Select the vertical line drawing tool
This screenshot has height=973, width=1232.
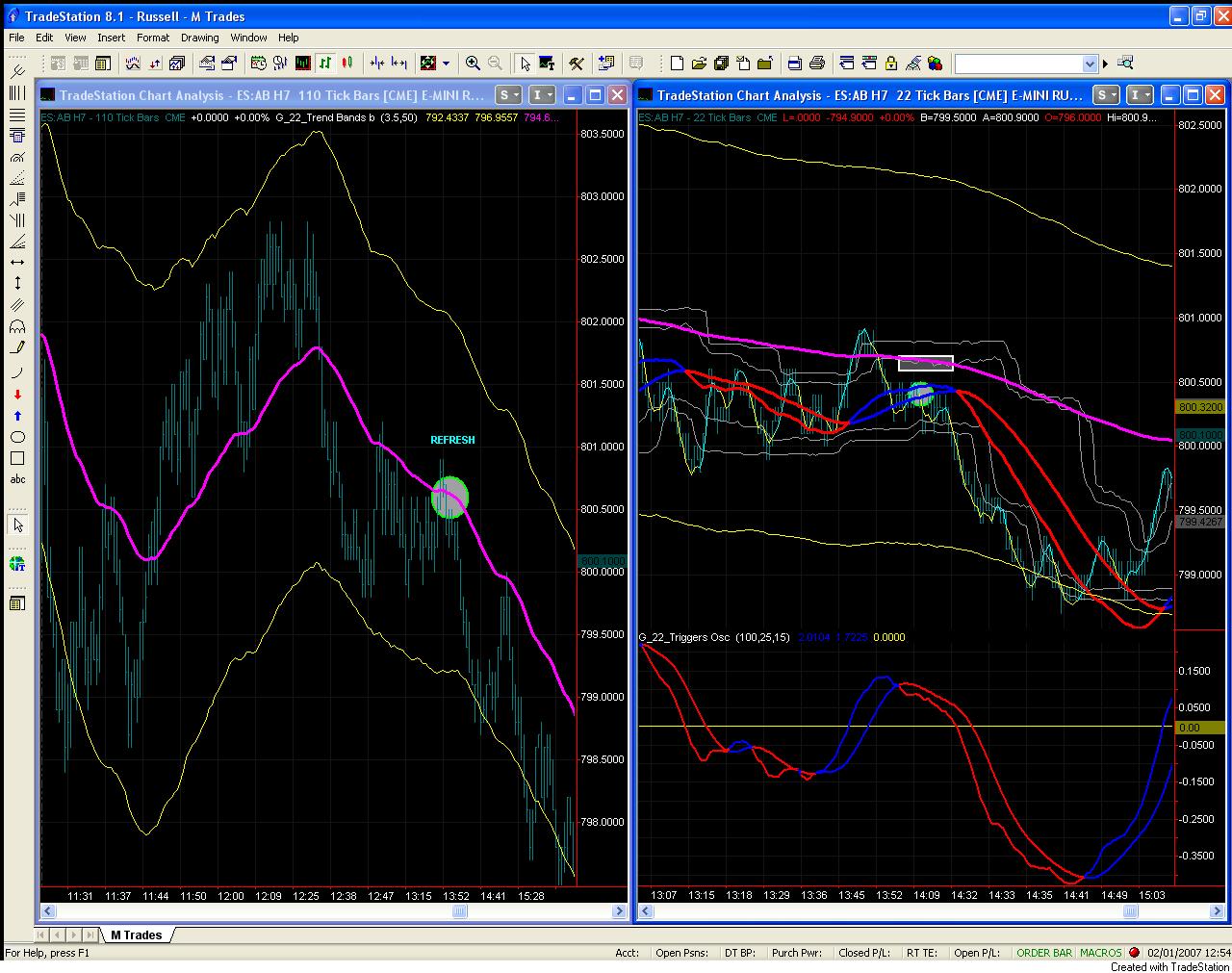pos(17,283)
